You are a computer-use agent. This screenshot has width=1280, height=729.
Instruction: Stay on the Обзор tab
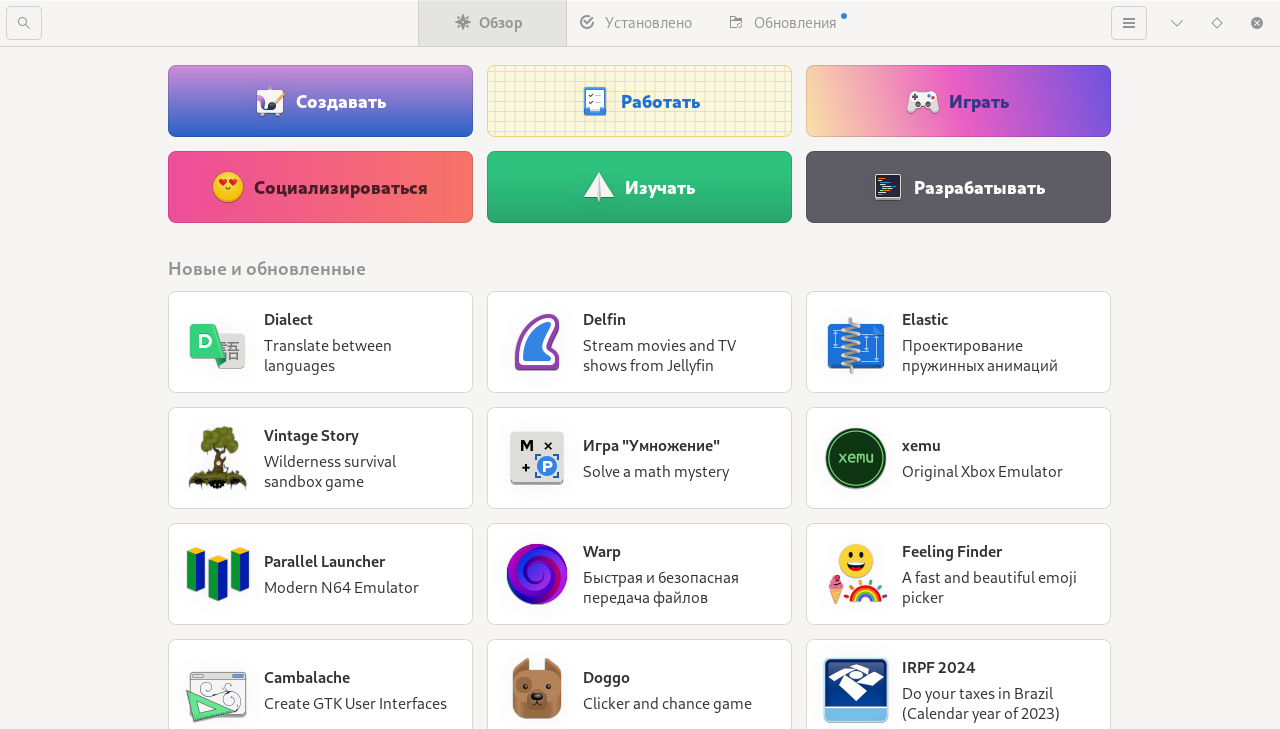click(492, 22)
